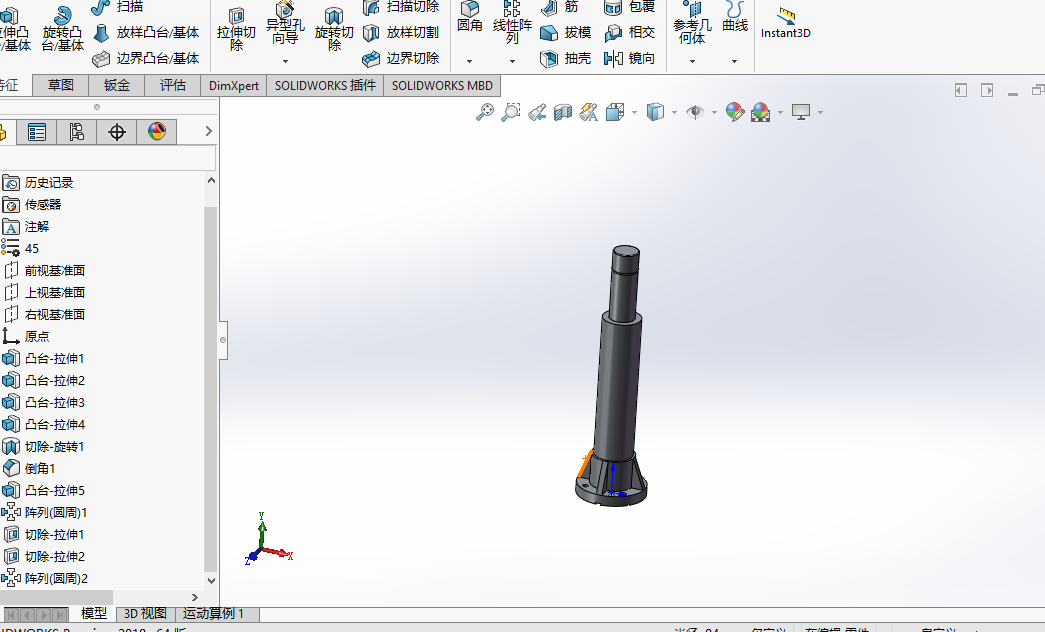Image resolution: width=1045 pixels, height=632 pixels.
Task: Open the Hole Wizard (异型孔向导)
Action: (x=285, y=23)
